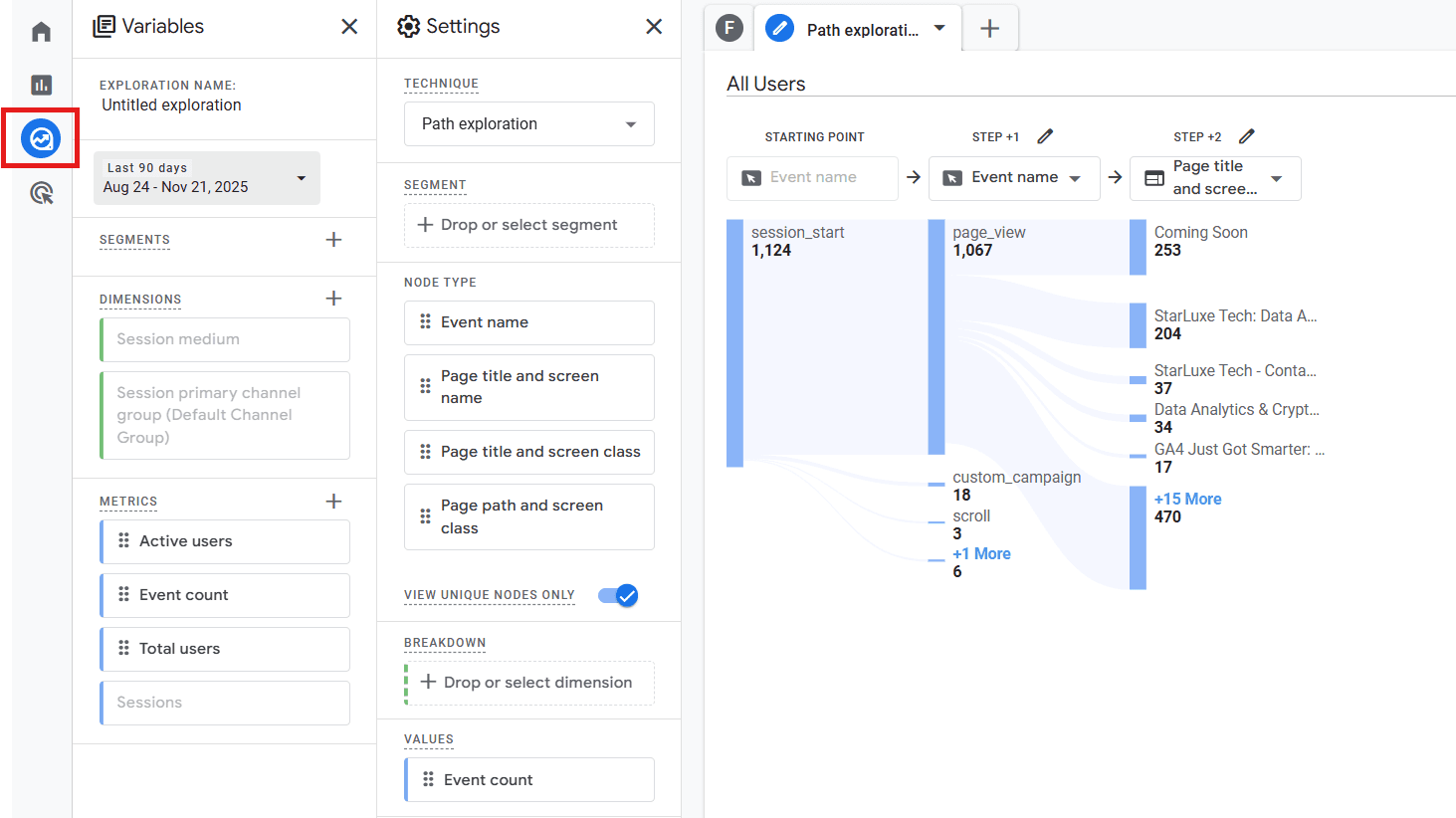This screenshot has width=1456, height=818.
Task: Open the Explore icon in sidebar
Action: [x=41, y=138]
